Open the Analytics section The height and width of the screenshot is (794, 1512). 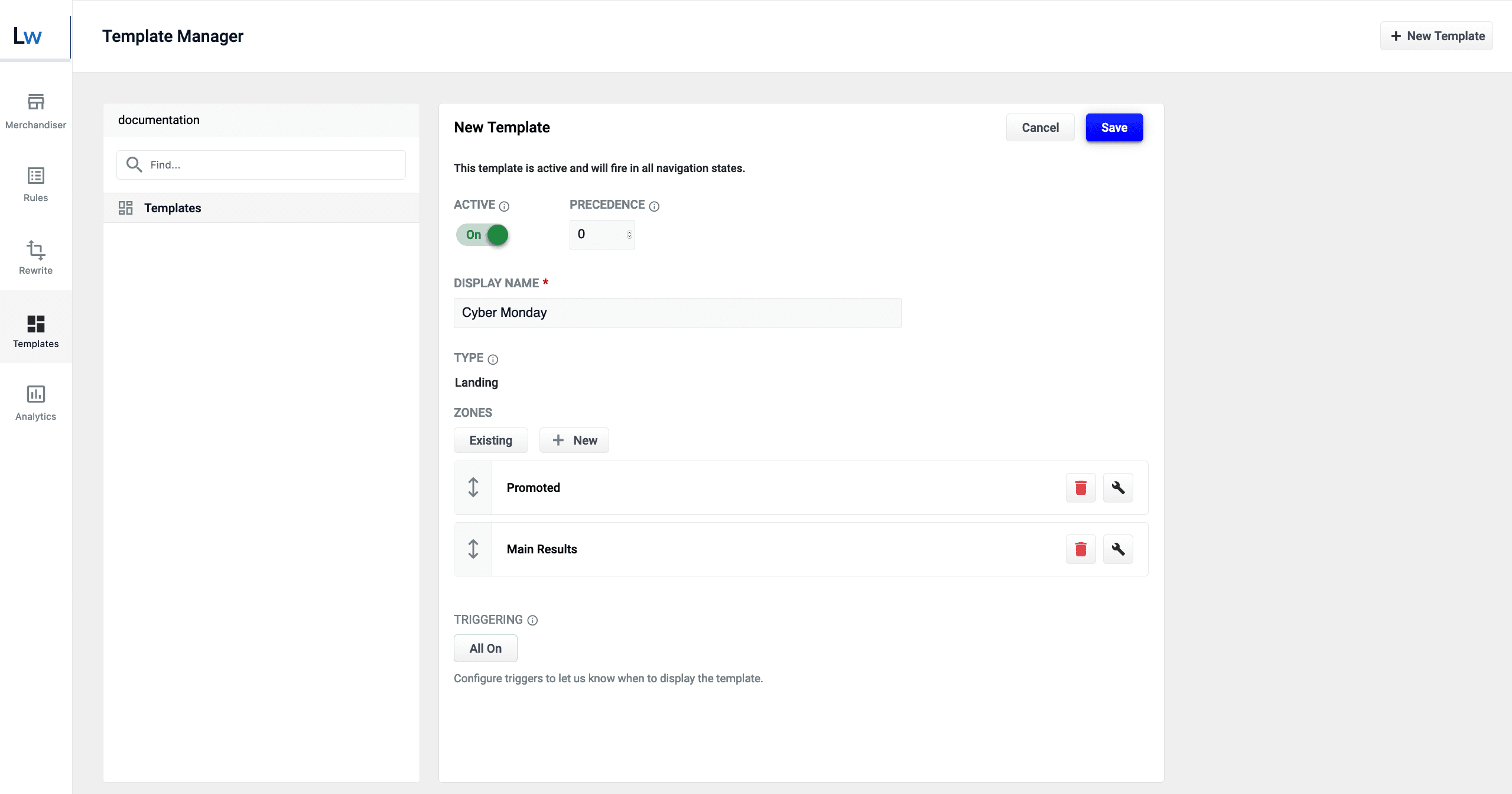[x=35, y=403]
